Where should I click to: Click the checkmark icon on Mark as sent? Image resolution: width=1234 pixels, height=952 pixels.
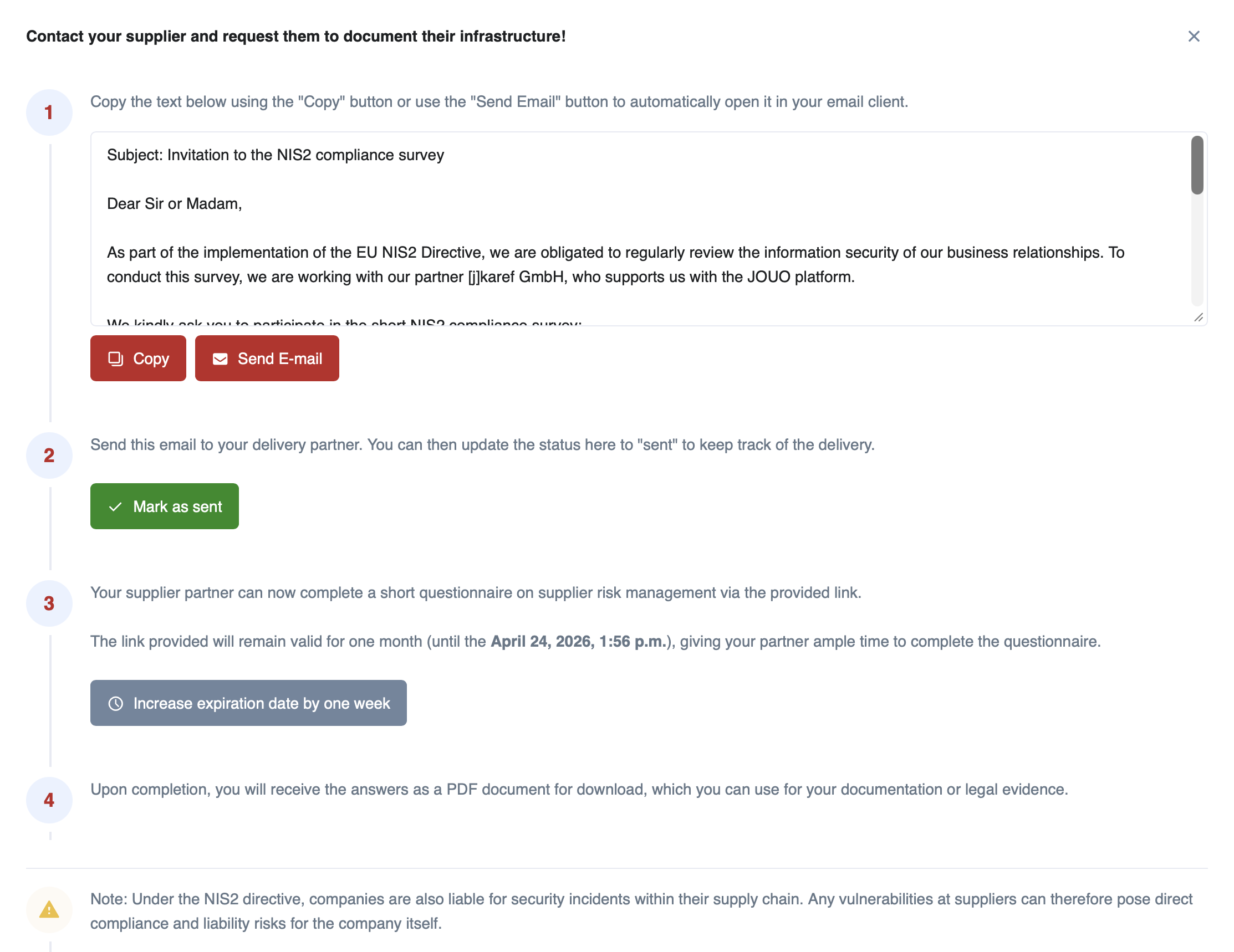click(115, 506)
